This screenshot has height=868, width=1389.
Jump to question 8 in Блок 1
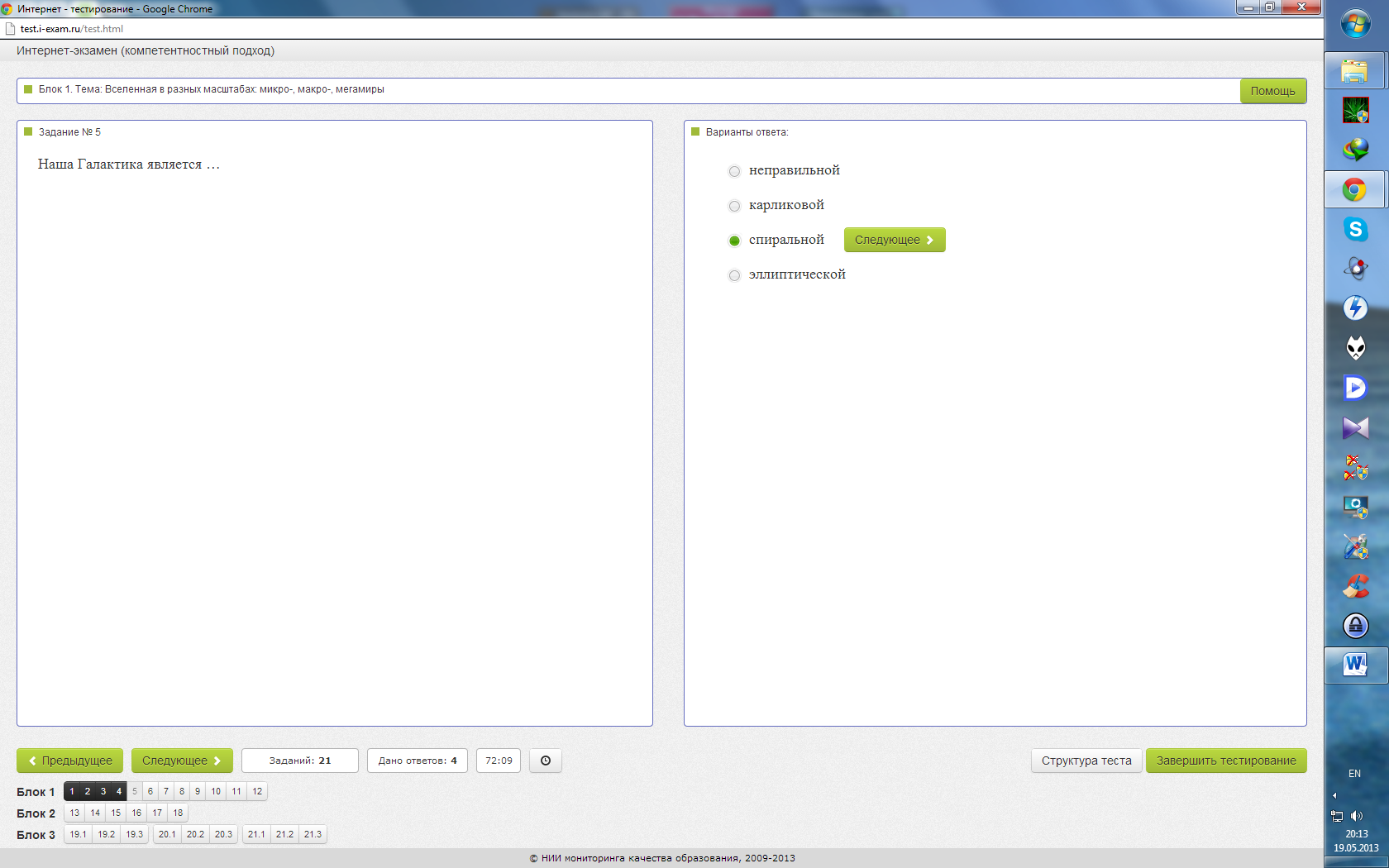[x=182, y=791]
